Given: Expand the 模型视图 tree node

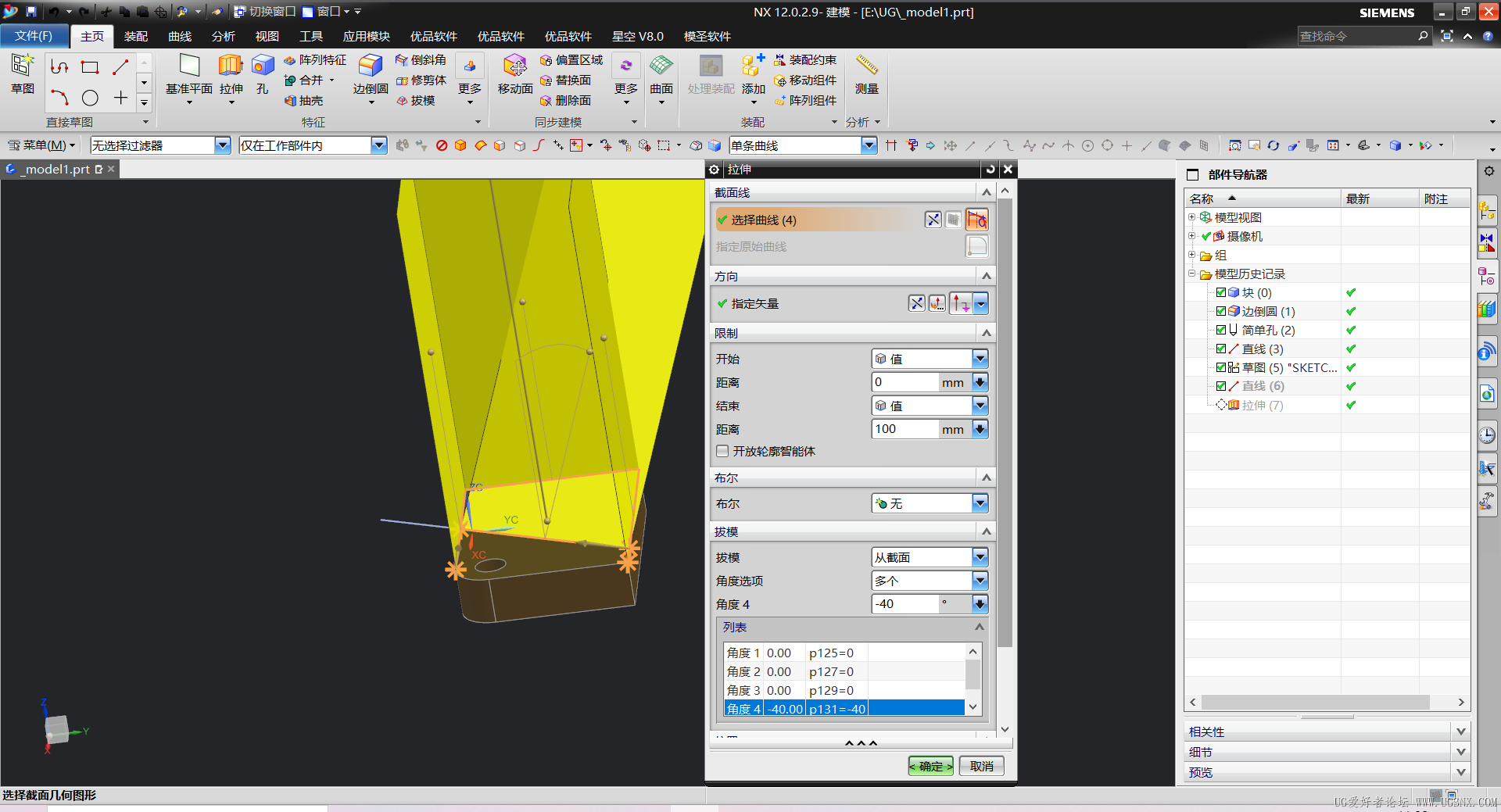Looking at the screenshot, I should pyautogui.click(x=1191, y=217).
